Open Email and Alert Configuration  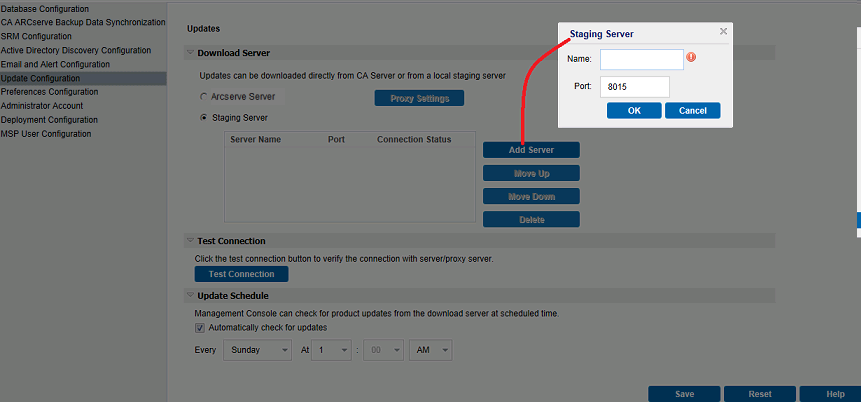click(x=55, y=64)
